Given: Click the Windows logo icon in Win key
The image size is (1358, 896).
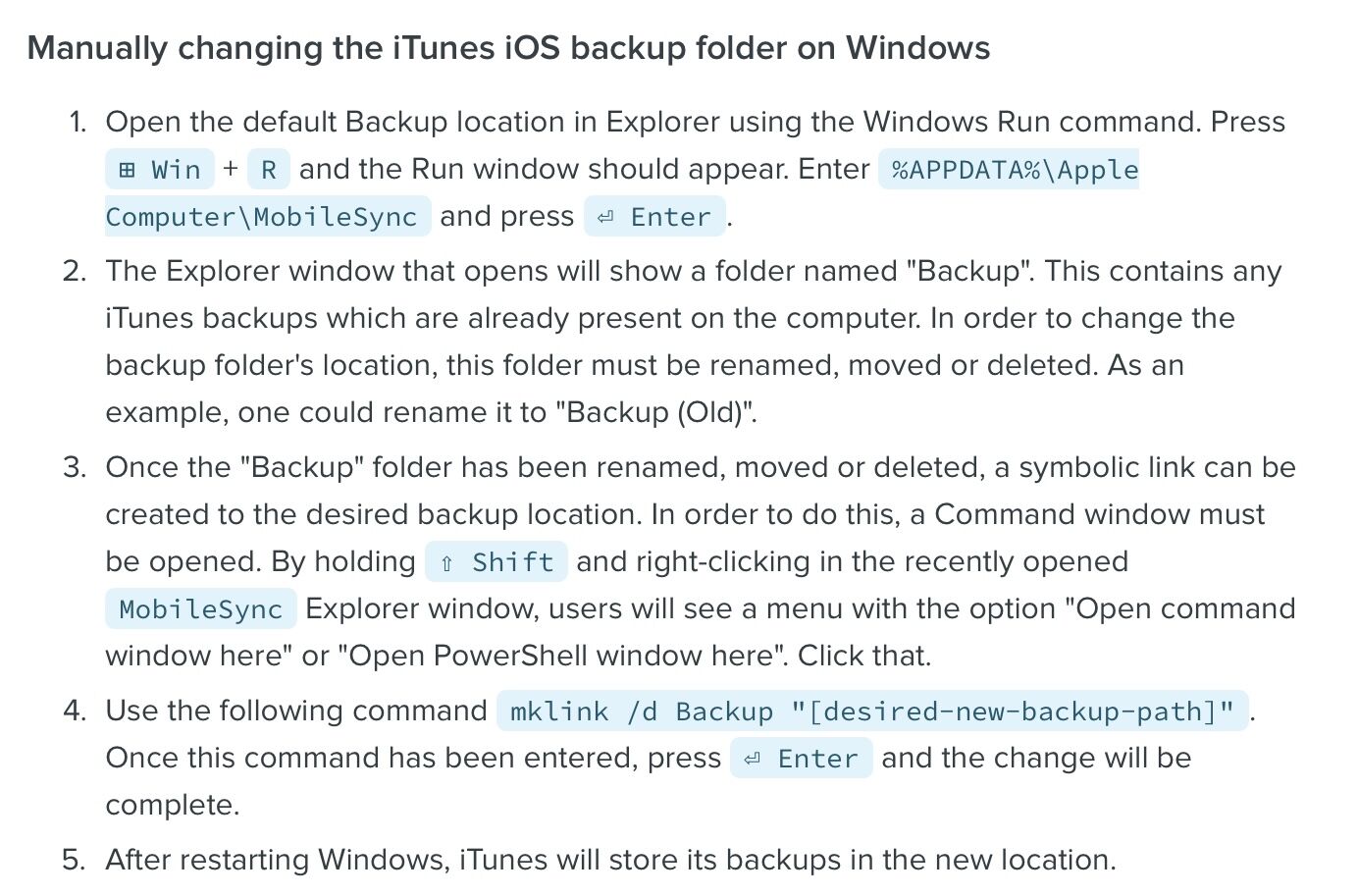Looking at the screenshot, I should click(127, 170).
